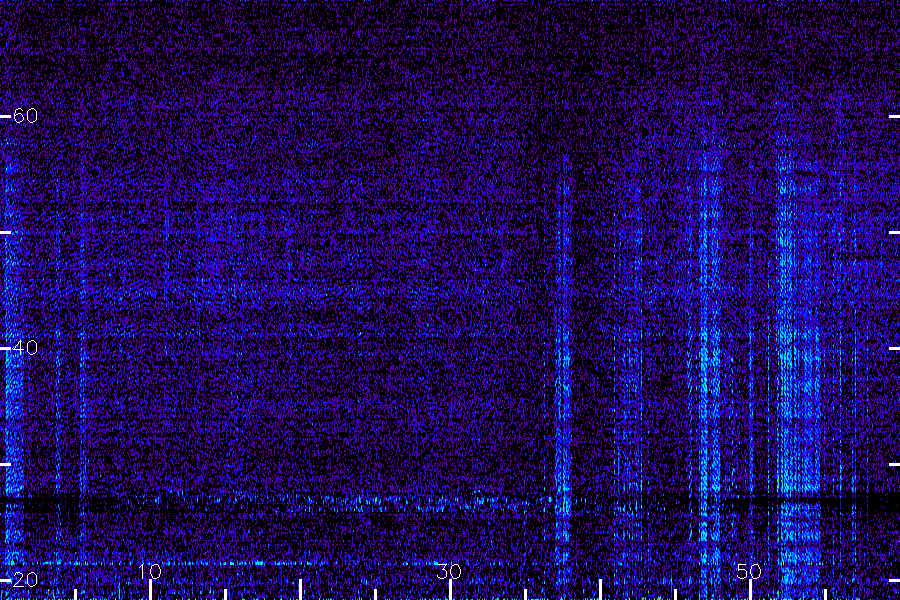Click the "50" horizontal axis label
The image size is (900, 600).
tap(749, 571)
